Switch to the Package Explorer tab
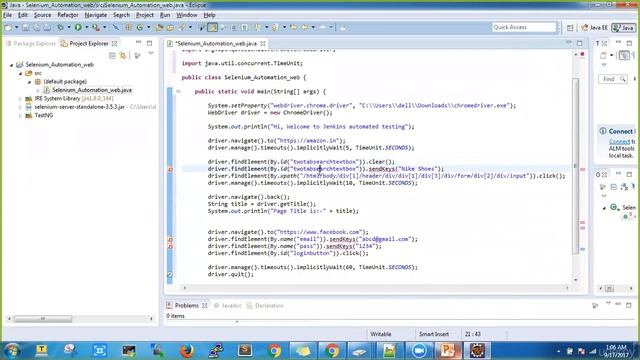The width and height of the screenshot is (640, 360). [31, 43]
